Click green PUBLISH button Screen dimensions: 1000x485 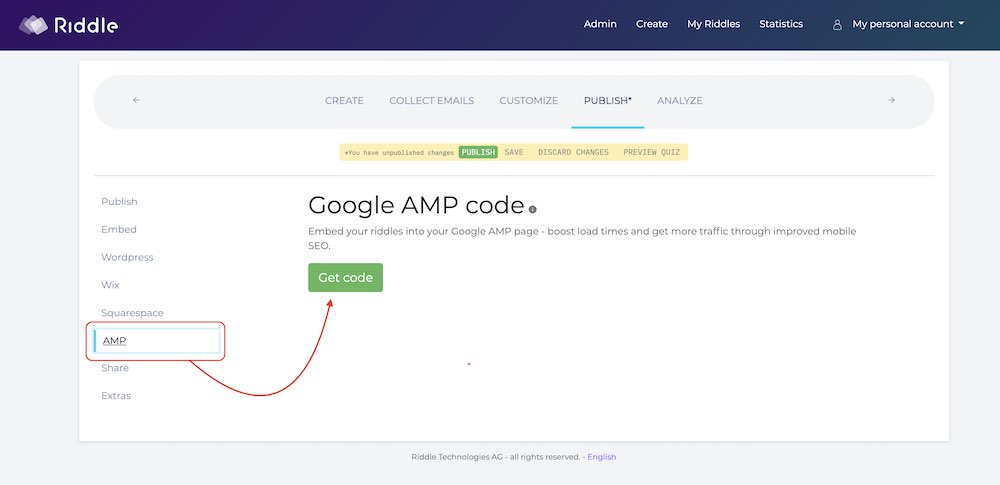tap(478, 153)
